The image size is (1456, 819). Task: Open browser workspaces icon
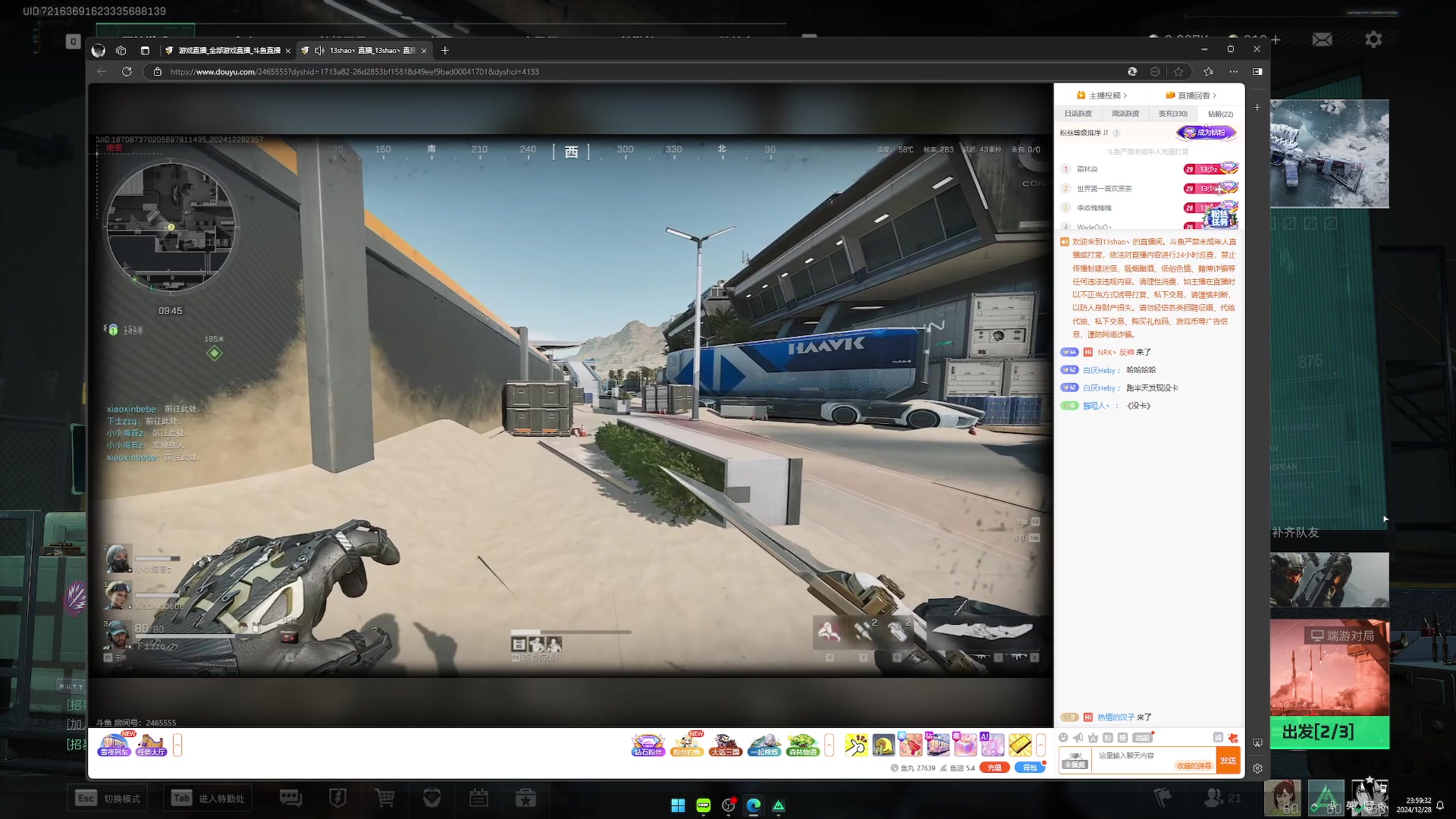[121, 50]
